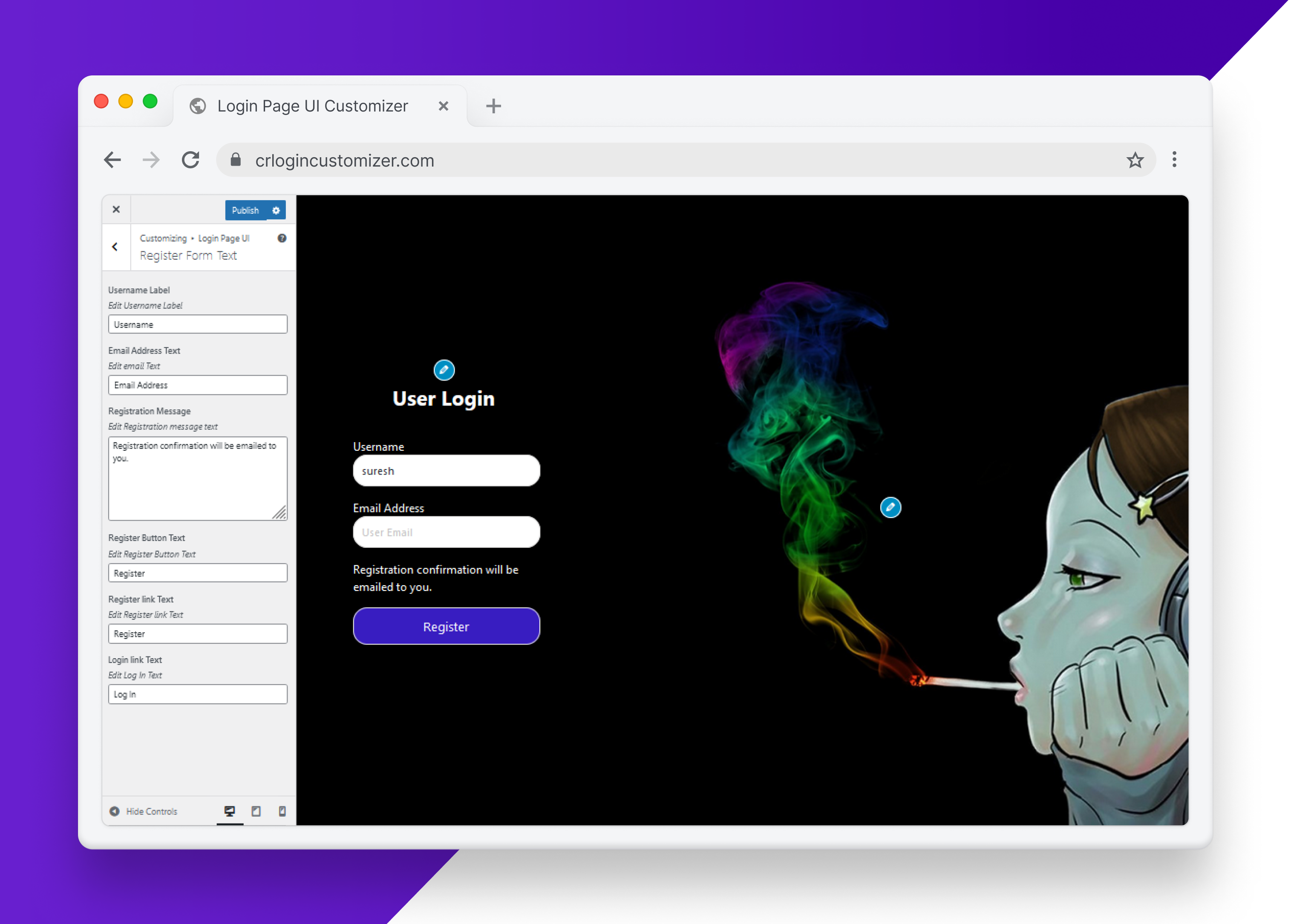Screen dimensions: 1291x924
Task: Open the browser three-dot menu
Action: (1174, 160)
